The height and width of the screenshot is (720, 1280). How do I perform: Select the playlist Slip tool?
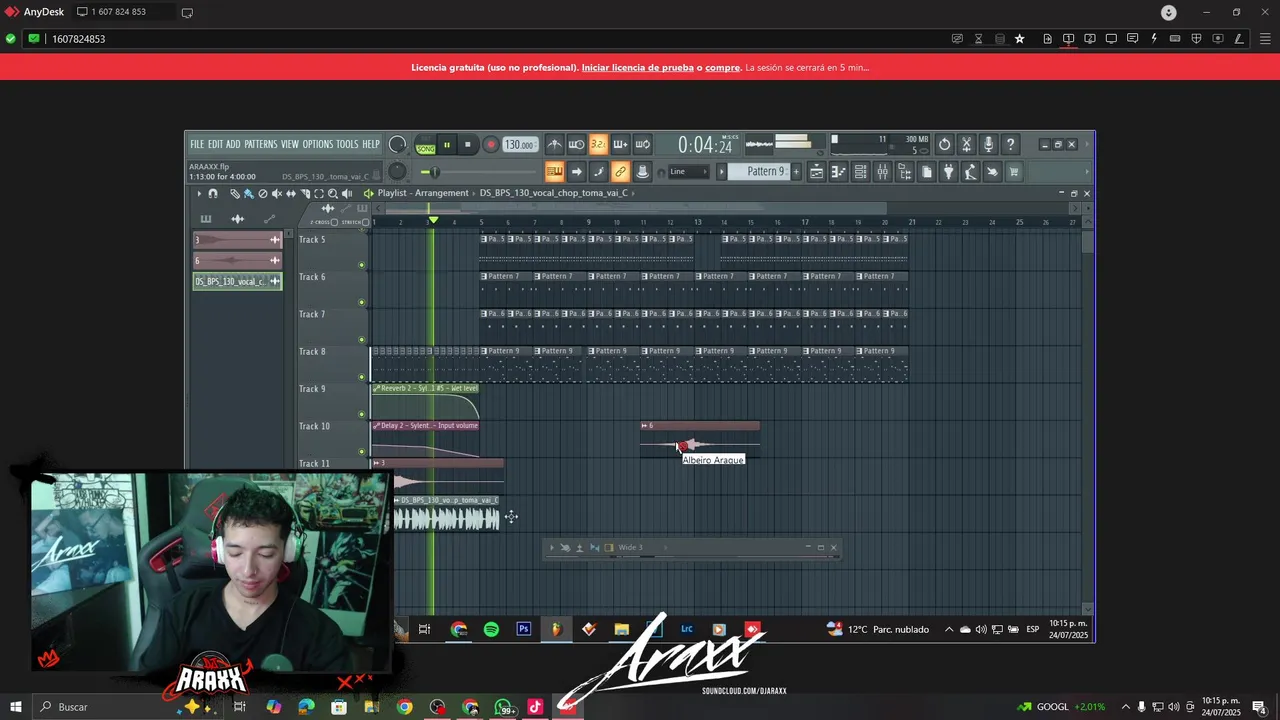click(291, 194)
